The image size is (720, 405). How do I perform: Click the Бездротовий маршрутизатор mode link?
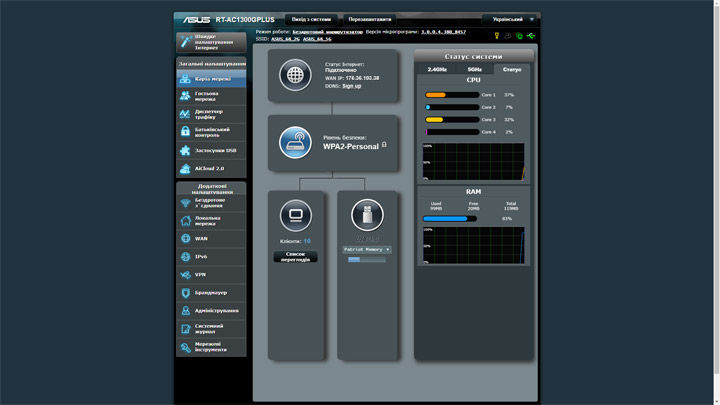pyautogui.click(x=327, y=32)
